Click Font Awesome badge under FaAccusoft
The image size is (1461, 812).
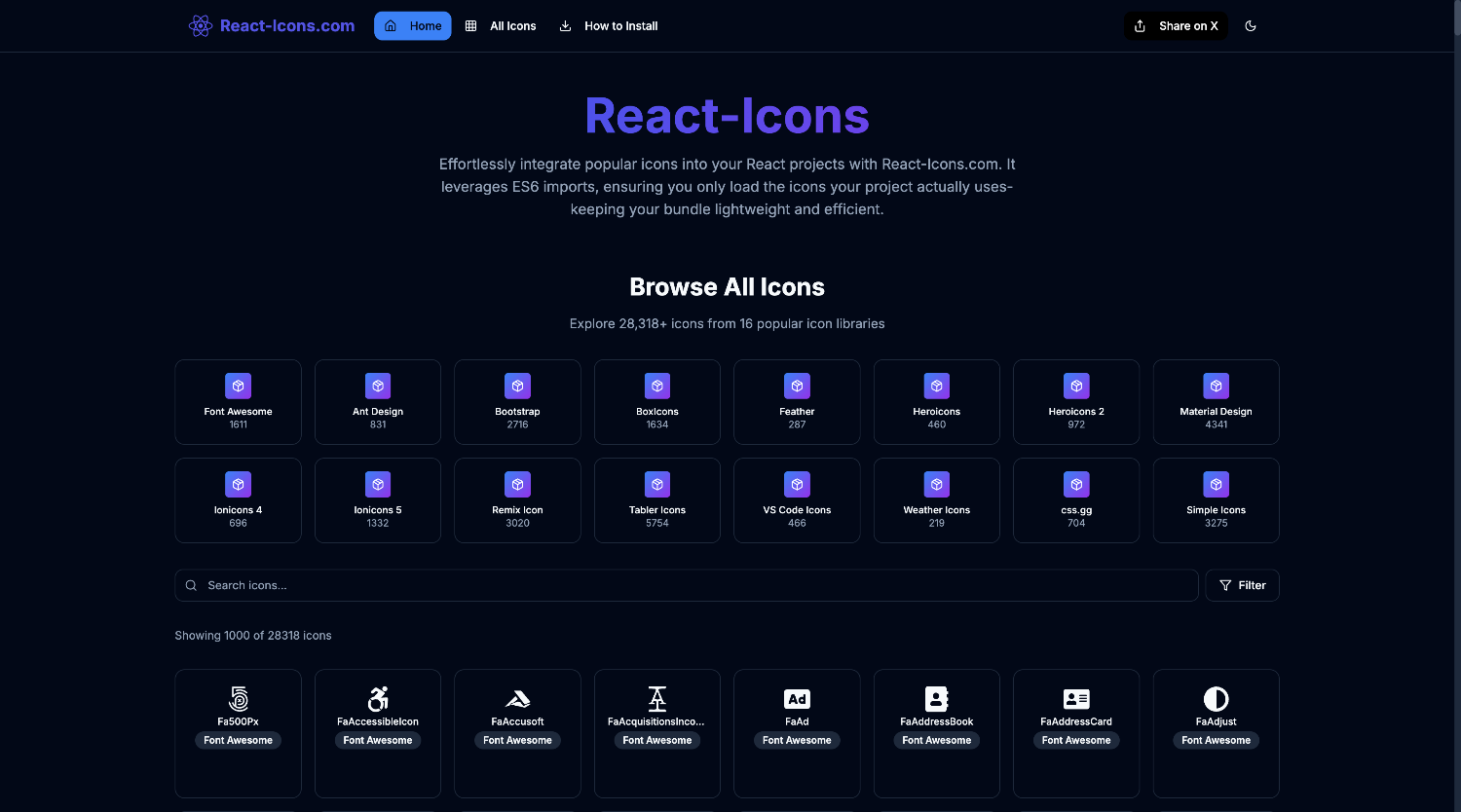[x=518, y=740]
